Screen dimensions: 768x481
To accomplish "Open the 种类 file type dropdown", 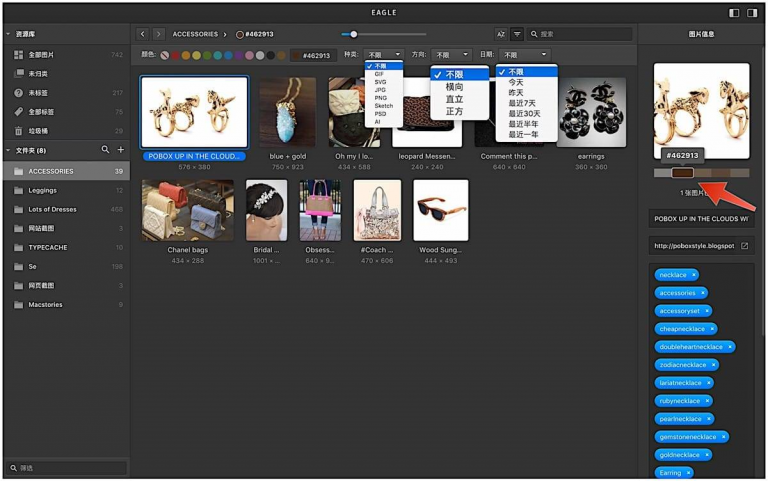I will point(384,55).
